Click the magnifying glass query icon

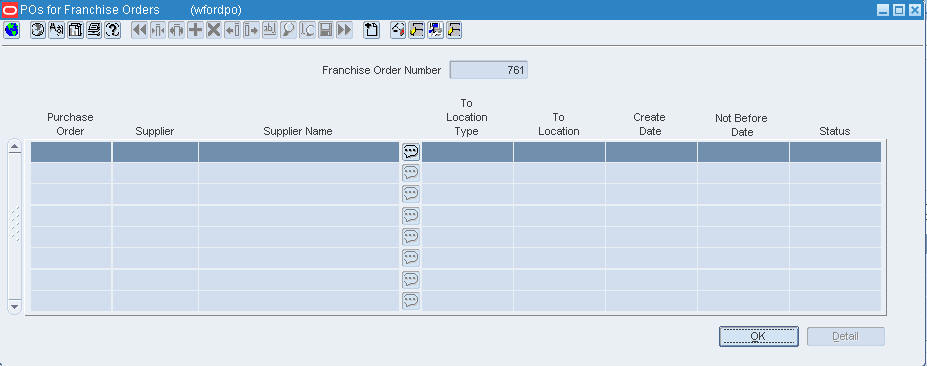[288, 30]
